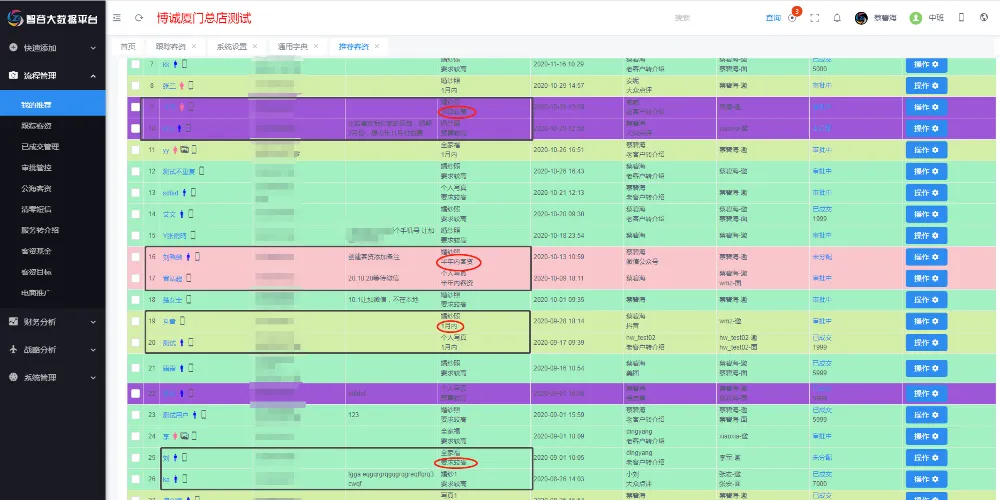Click the globe icon at top right
This screenshot has height=500, width=1000.
(982, 18)
